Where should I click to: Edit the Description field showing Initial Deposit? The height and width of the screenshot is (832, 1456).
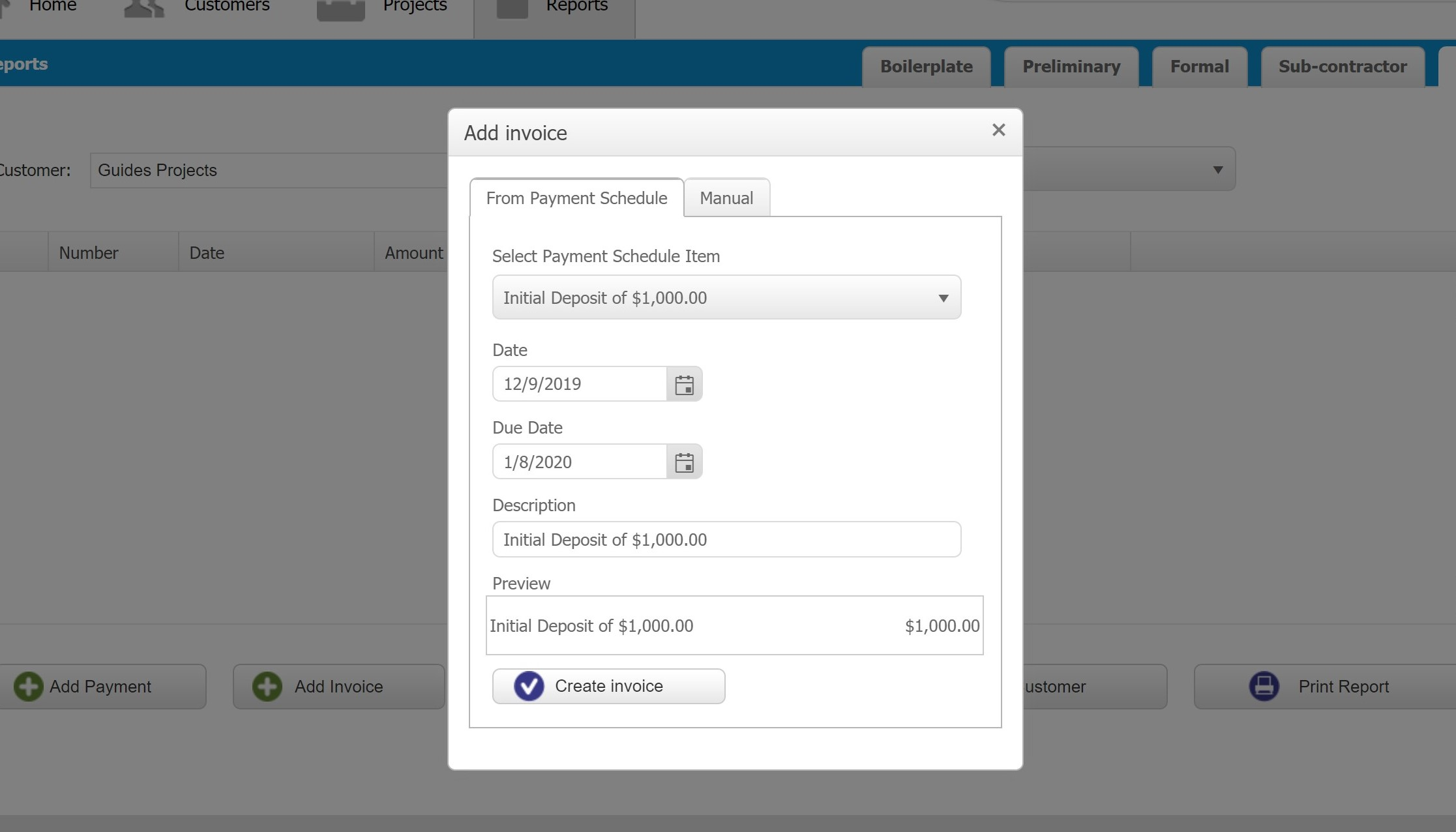(x=726, y=539)
